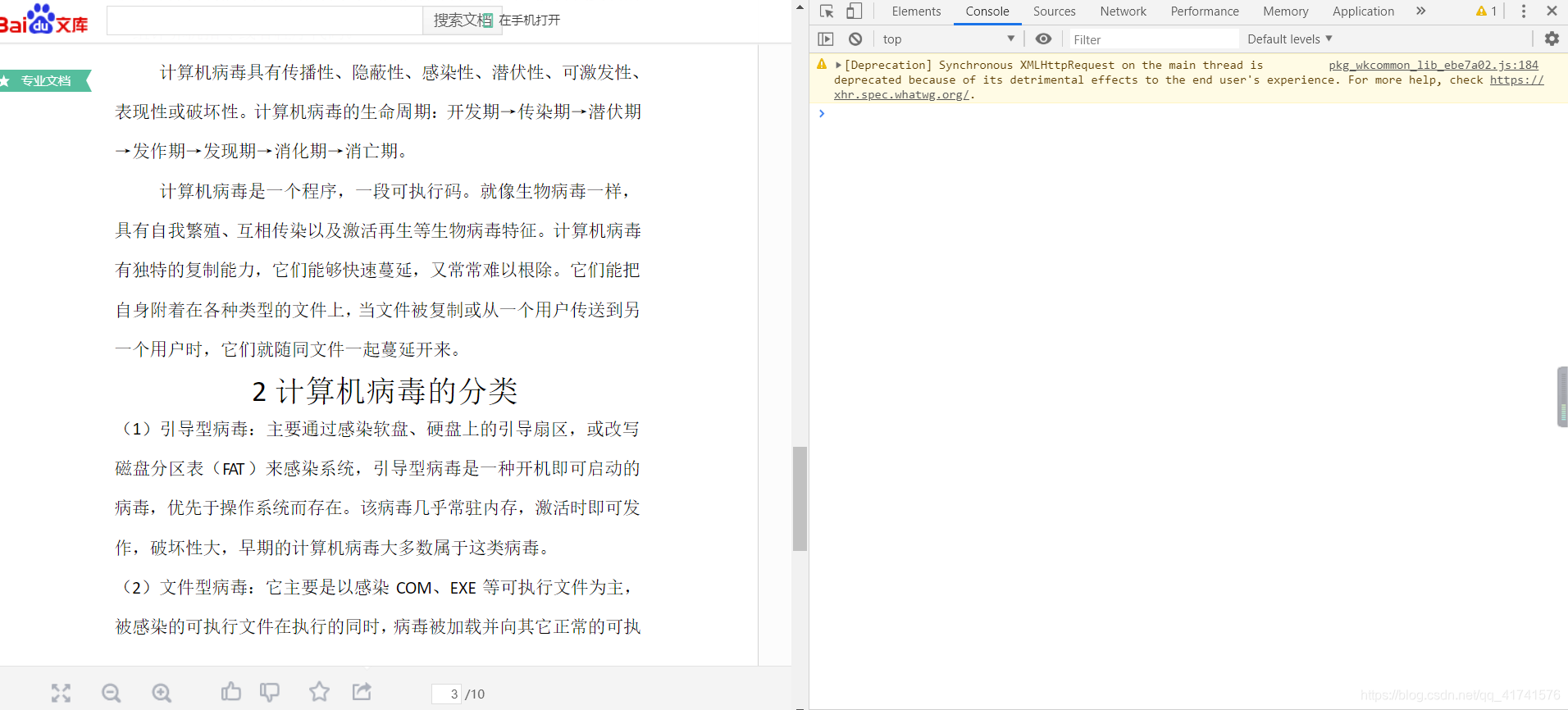Click the console prompt input line
Screen dimensions: 1568x710
pos(1189,113)
